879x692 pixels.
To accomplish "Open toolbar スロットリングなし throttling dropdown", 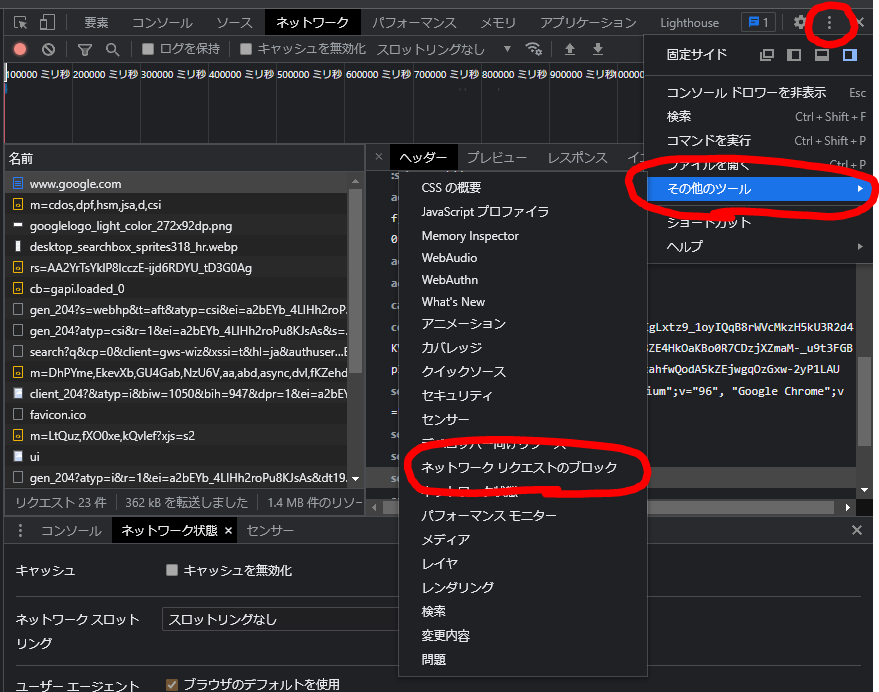I will click(443, 49).
